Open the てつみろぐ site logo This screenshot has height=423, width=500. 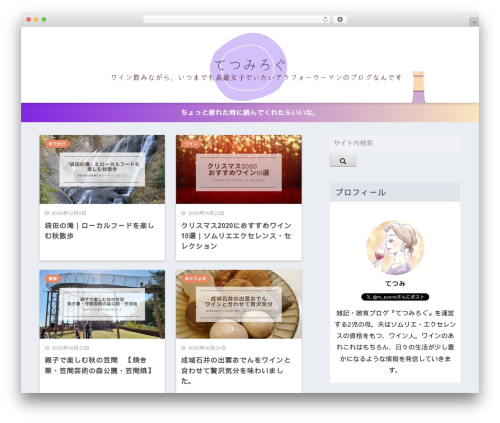click(x=249, y=67)
